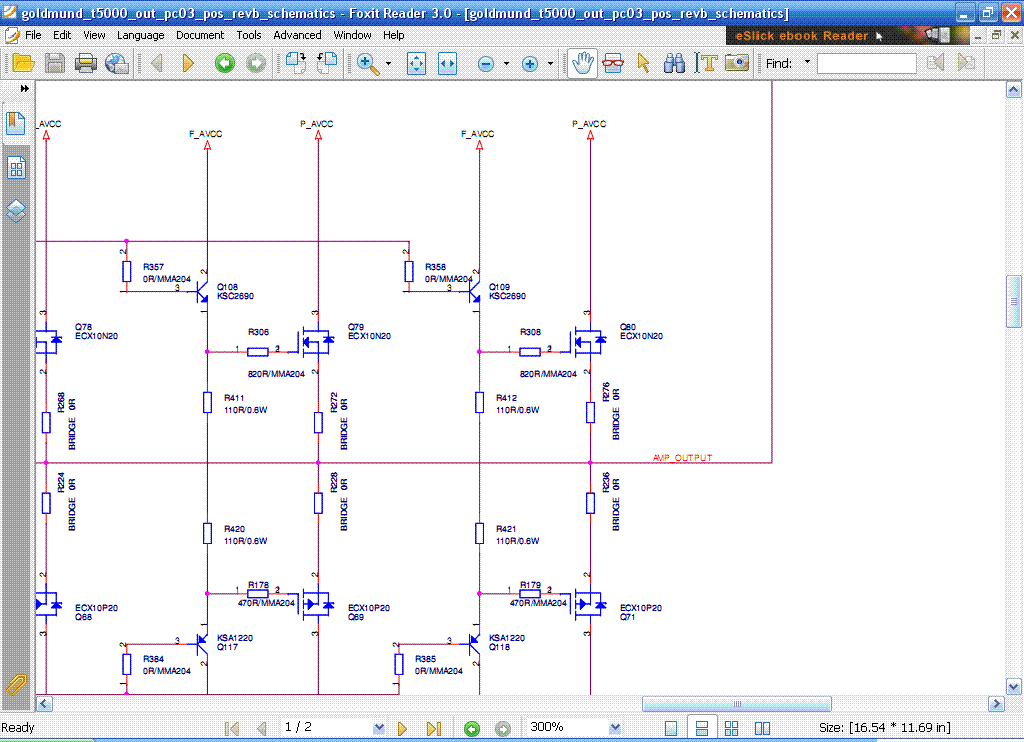Rotate page counterclockwise icon

(327, 63)
